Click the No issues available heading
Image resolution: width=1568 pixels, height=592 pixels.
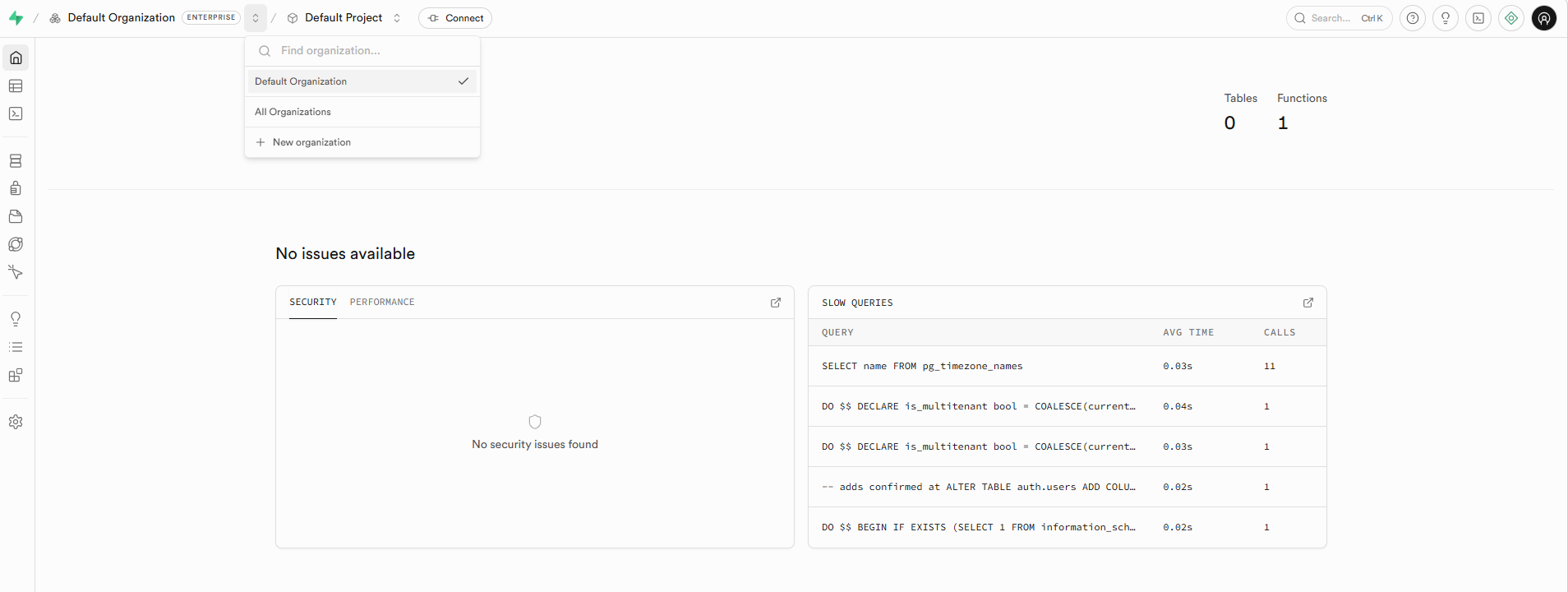coord(345,254)
